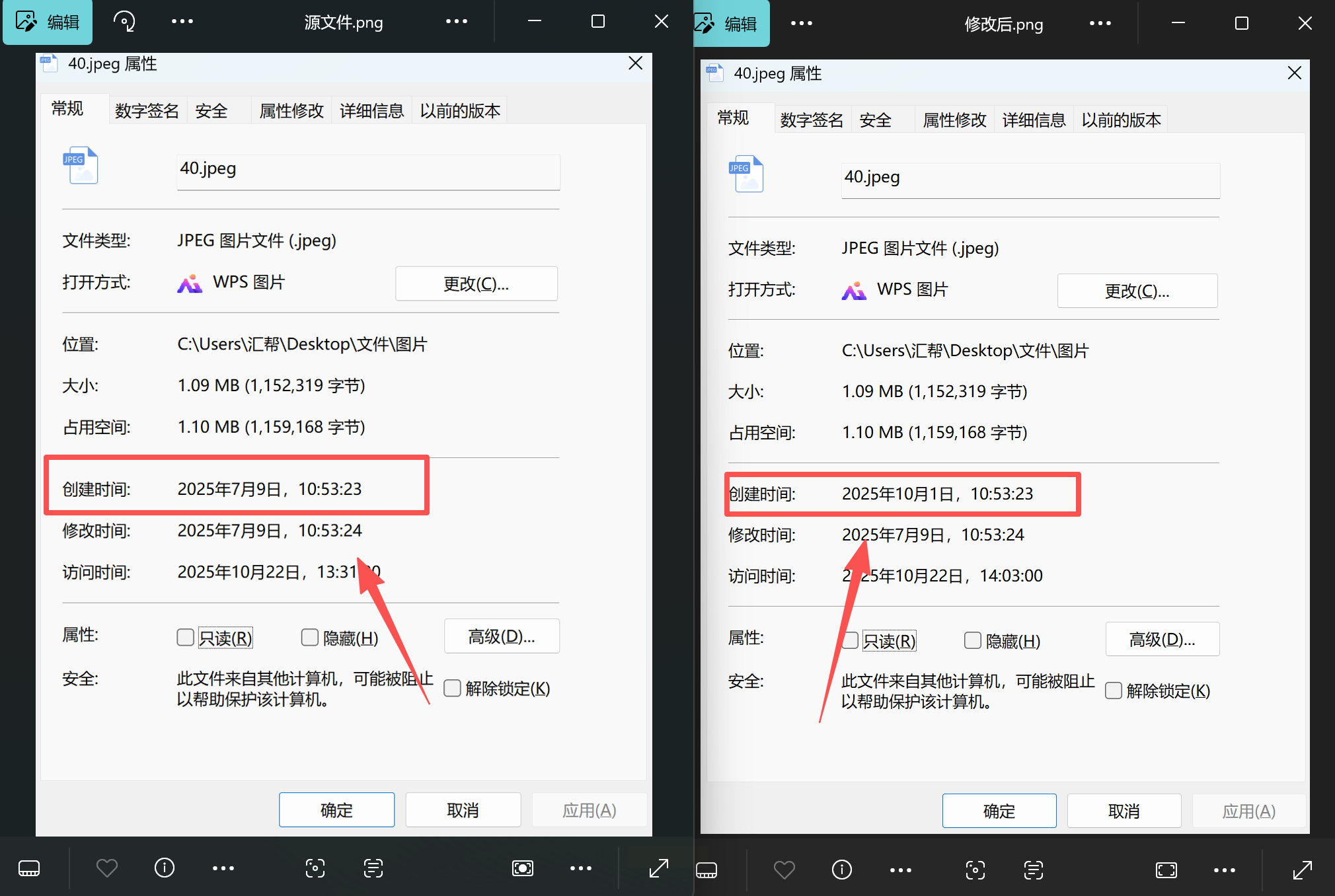
Task: Toggle 隐藏(H) checkbox in right dialog
Action: pyautogui.click(x=972, y=640)
